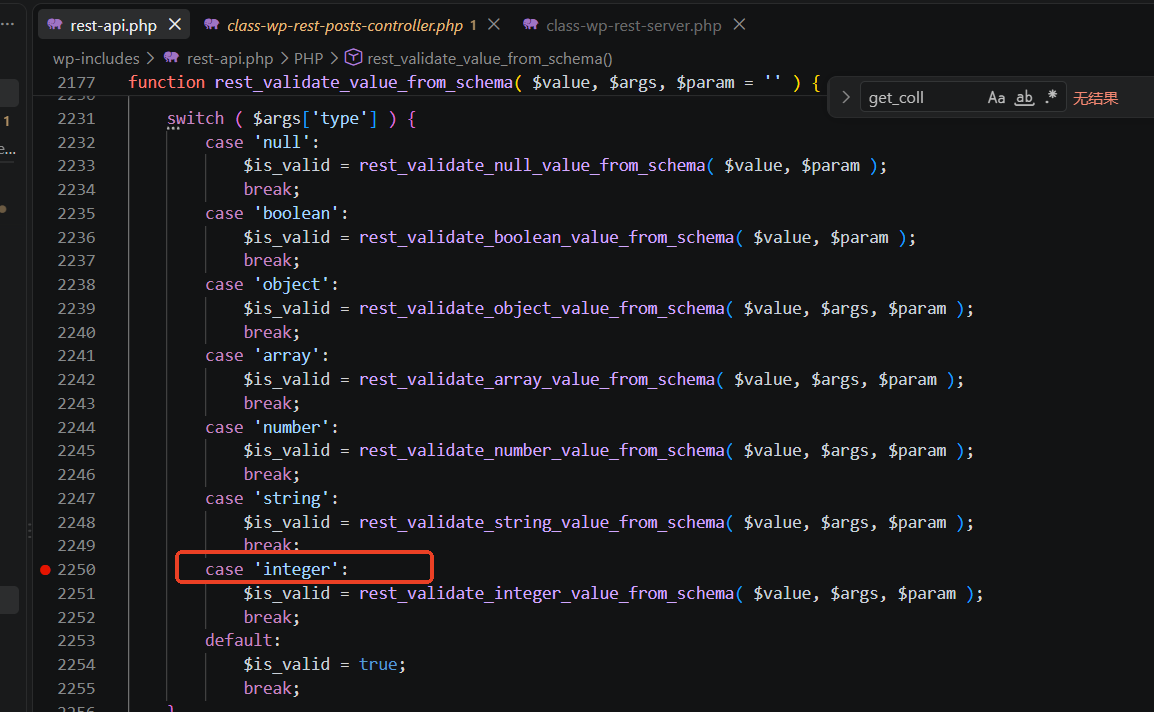Select rest-api.php in the breadcrumb
Screen dimensions: 1154x712
pyautogui.click(x=230, y=58)
